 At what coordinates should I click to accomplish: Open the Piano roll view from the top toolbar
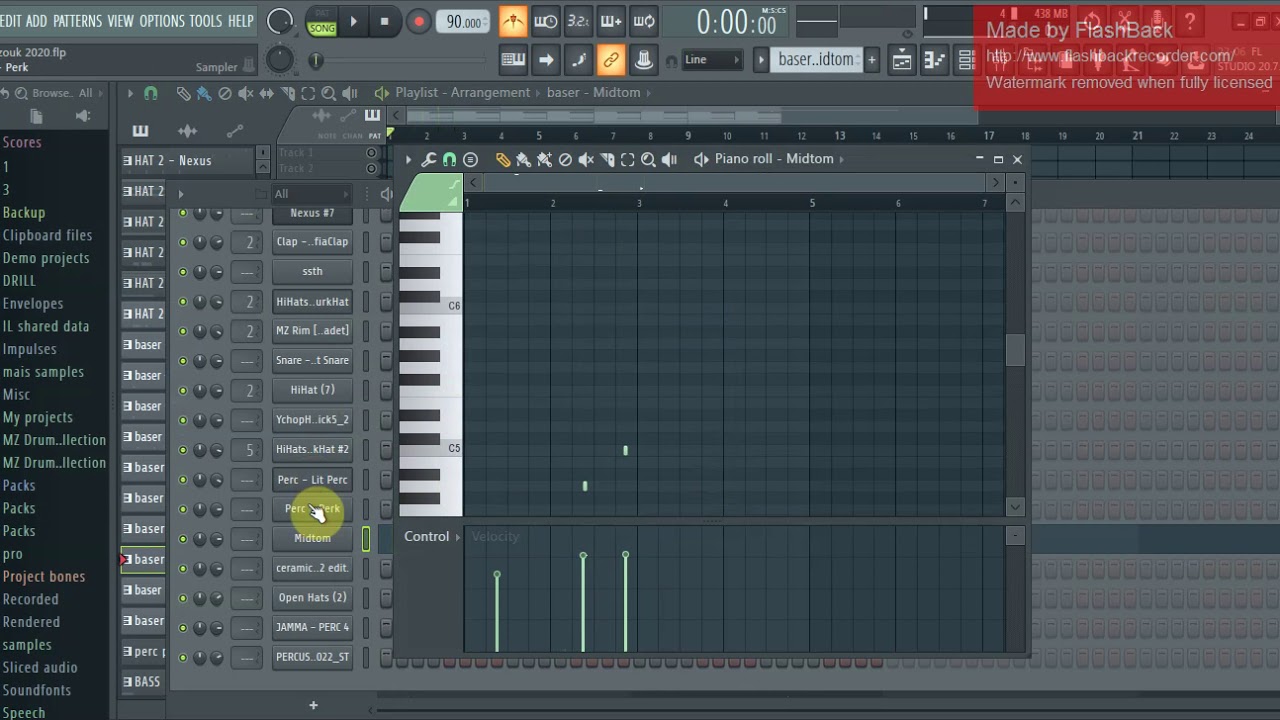934,60
